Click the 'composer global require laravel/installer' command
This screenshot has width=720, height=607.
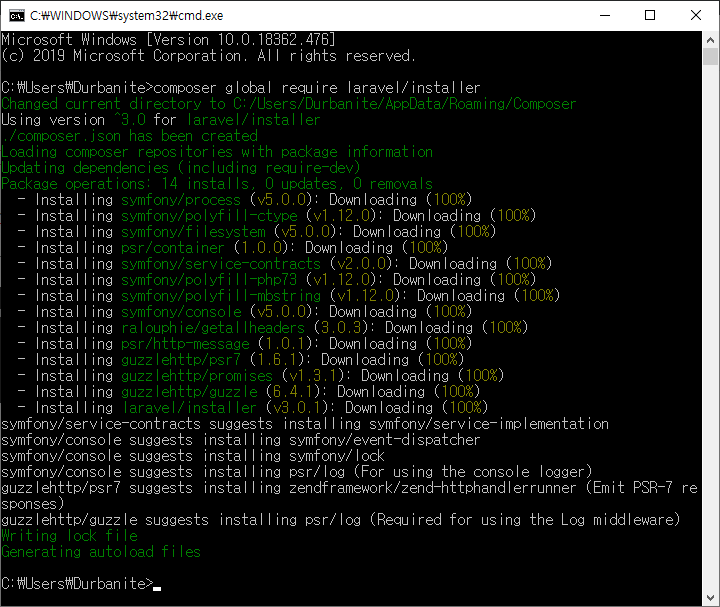pos(316,87)
